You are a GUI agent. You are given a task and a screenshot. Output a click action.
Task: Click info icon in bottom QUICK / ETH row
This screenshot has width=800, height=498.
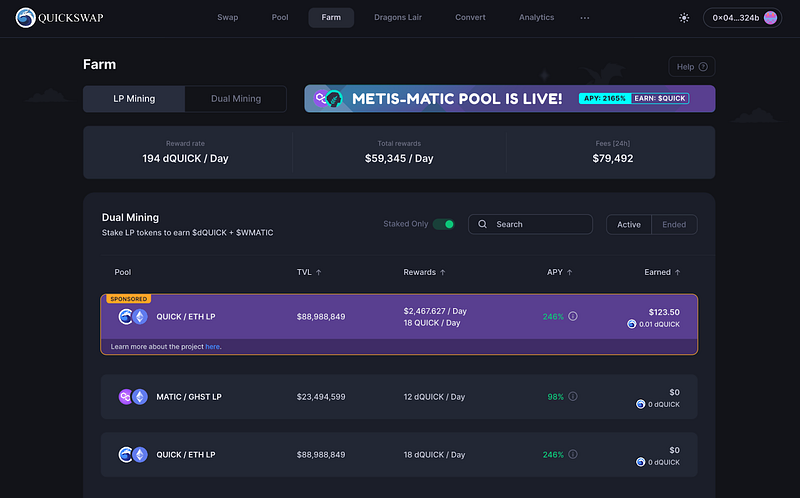pyautogui.click(x=573, y=454)
